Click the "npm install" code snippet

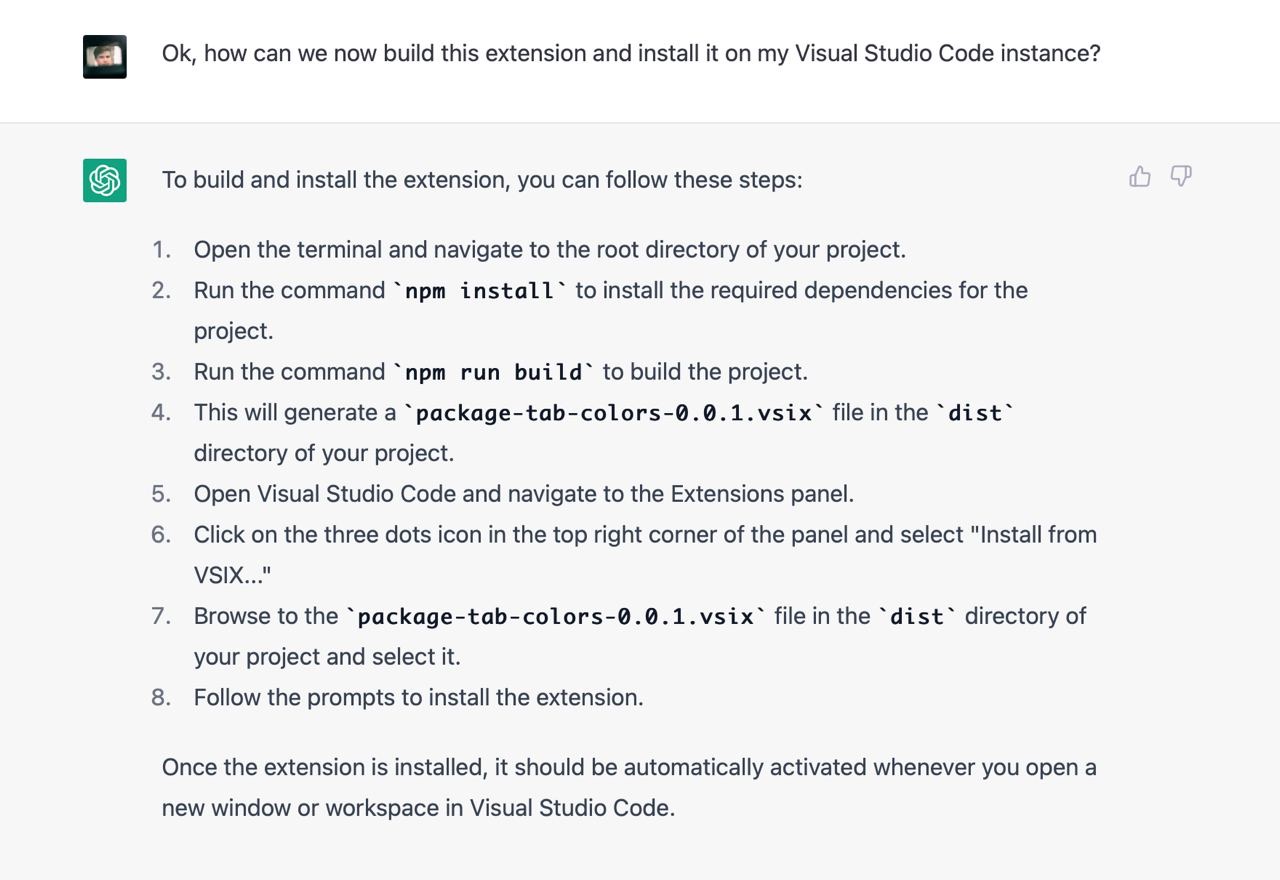(480, 291)
